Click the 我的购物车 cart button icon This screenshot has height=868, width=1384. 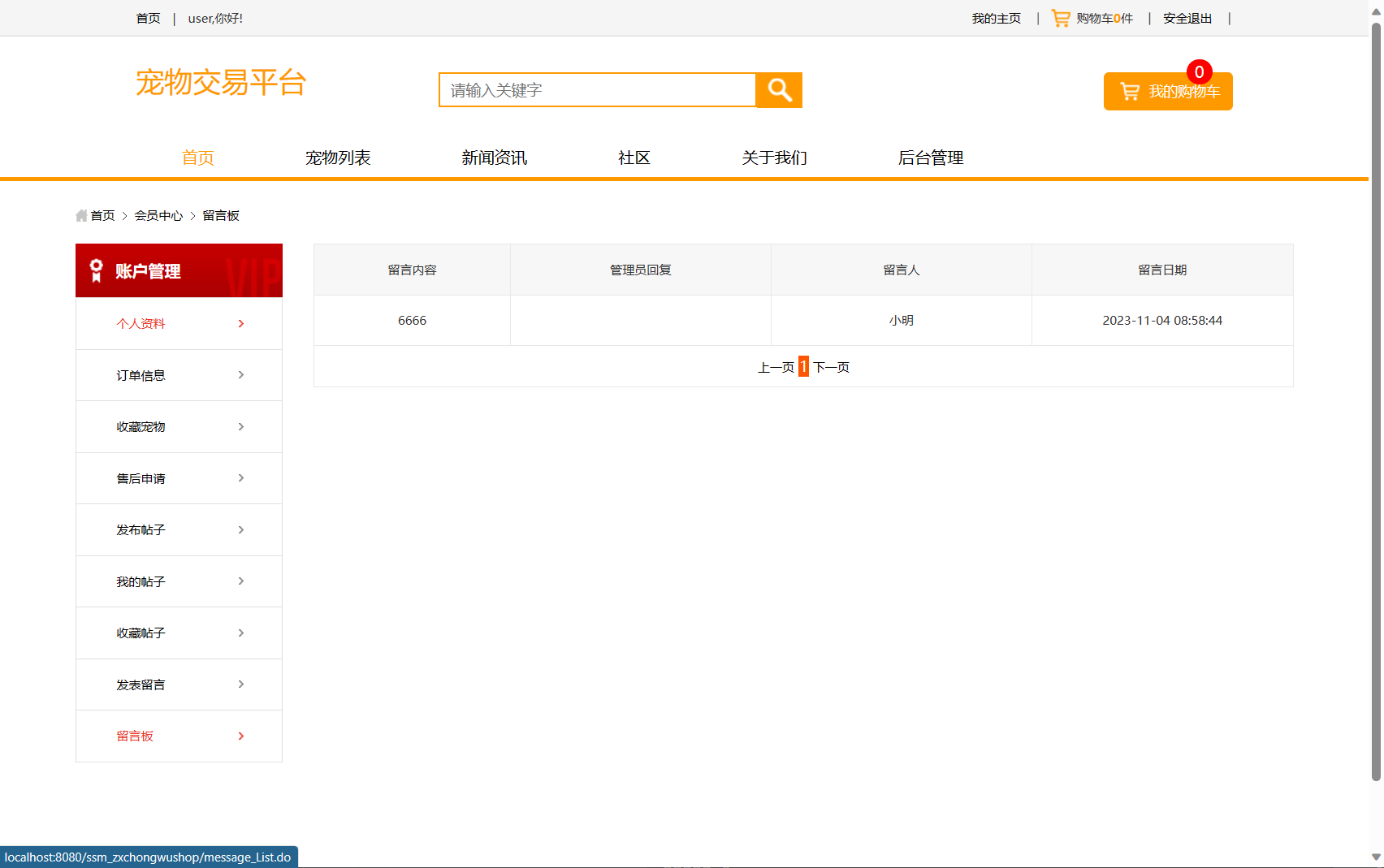pyautogui.click(x=1130, y=91)
